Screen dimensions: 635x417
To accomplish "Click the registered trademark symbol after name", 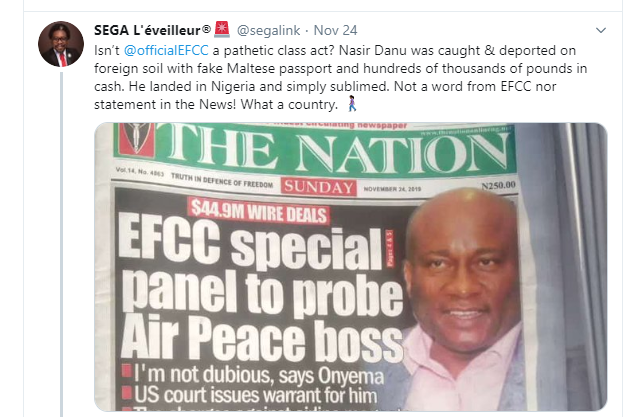I will pos(207,29).
